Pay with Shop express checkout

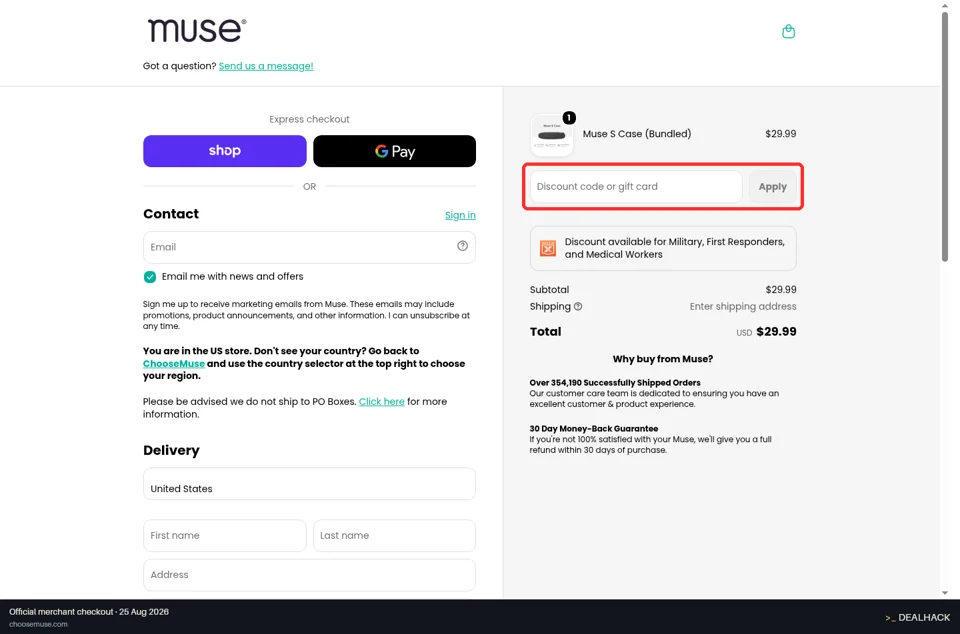pyautogui.click(x=225, y=151)
